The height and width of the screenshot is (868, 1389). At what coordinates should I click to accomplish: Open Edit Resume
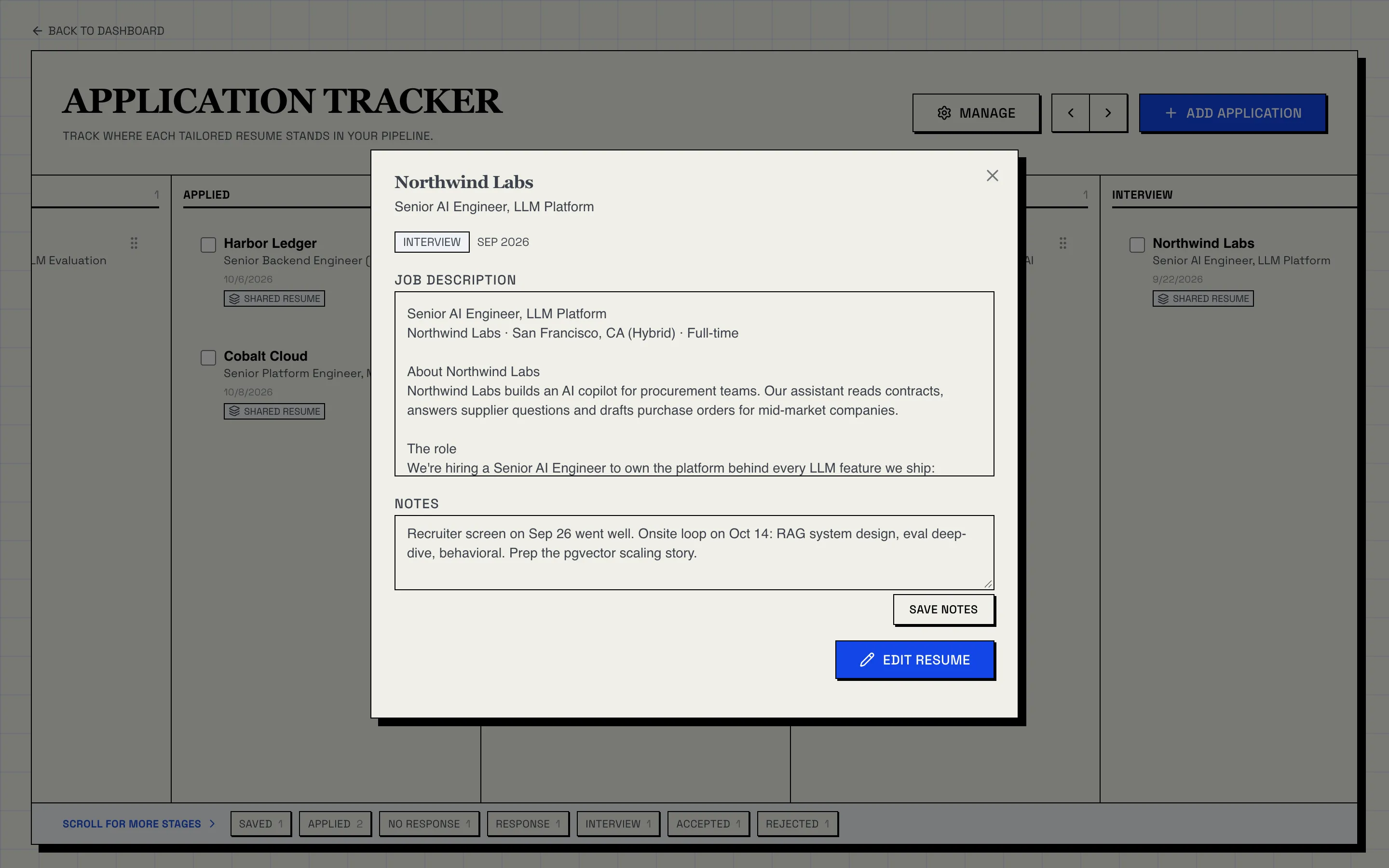(915, 660)
